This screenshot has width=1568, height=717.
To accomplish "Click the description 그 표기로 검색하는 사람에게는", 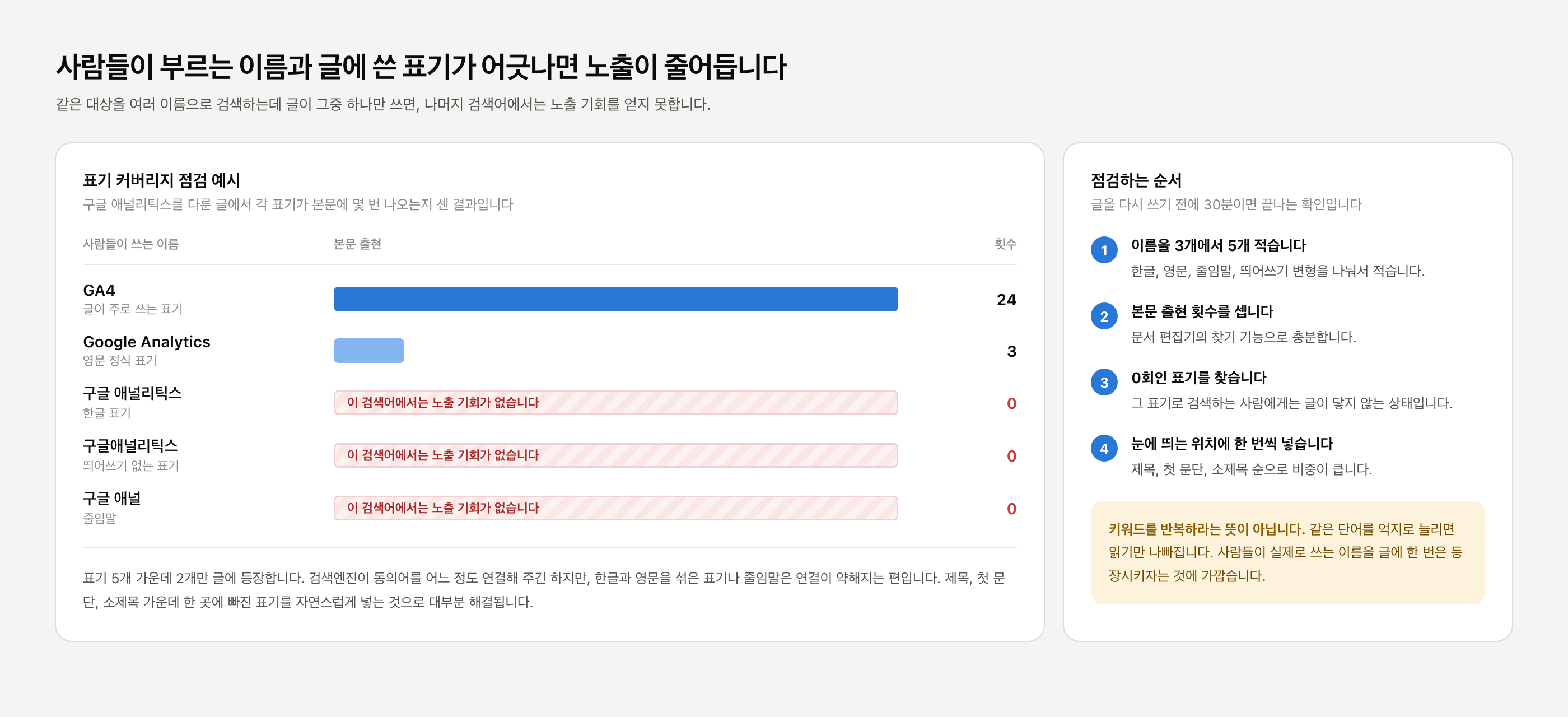I will tap(1292, 403).
